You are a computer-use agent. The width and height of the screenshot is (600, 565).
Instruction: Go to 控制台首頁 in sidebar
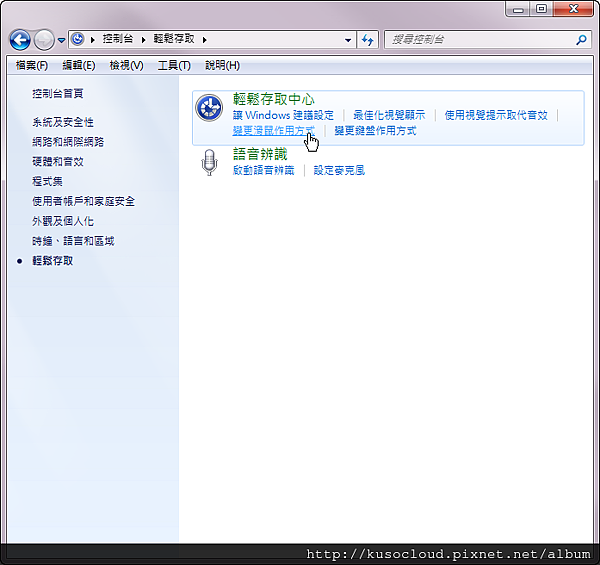click(58, 93)
